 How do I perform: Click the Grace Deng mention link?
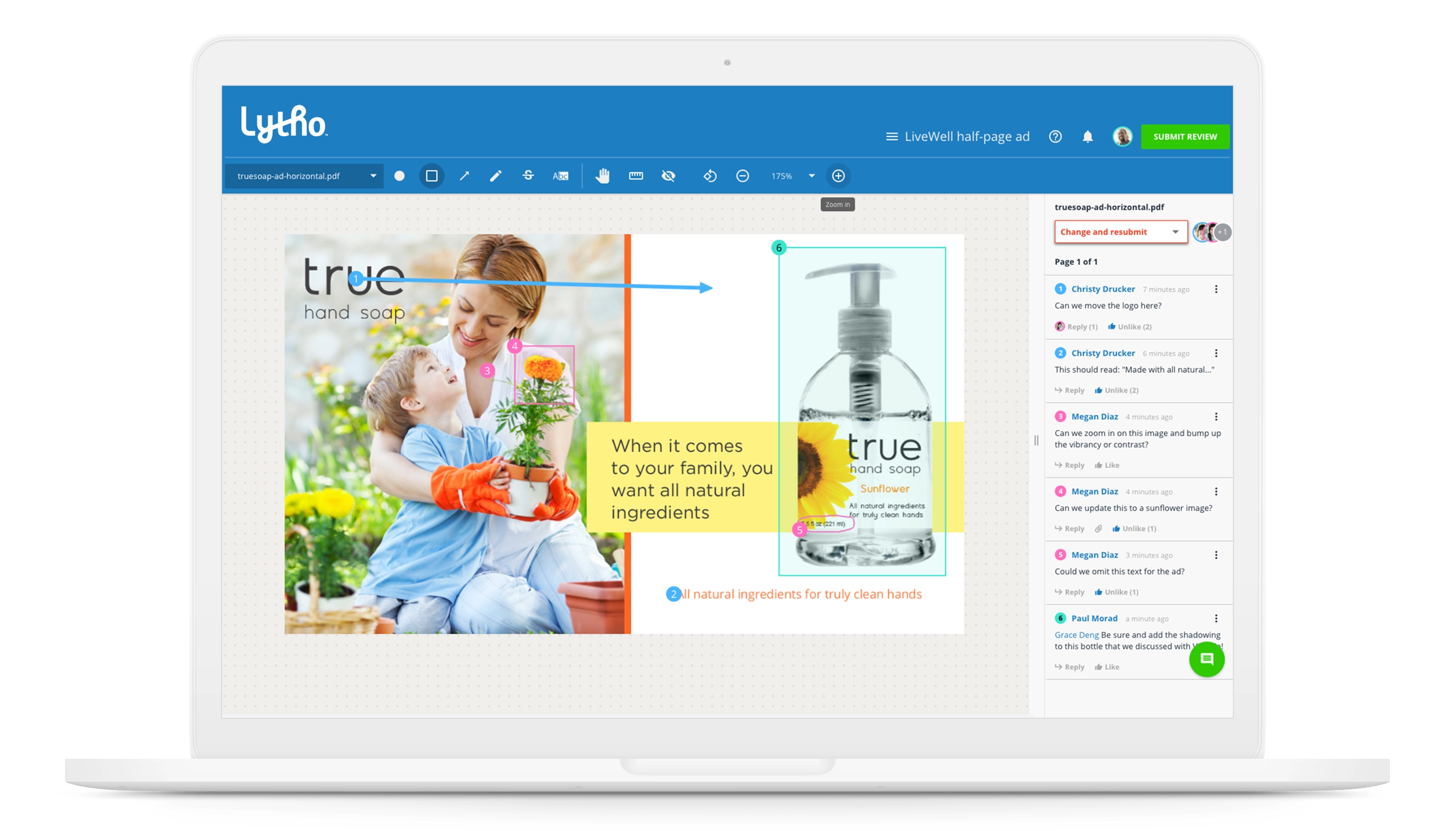click(x=1076, y=635)
